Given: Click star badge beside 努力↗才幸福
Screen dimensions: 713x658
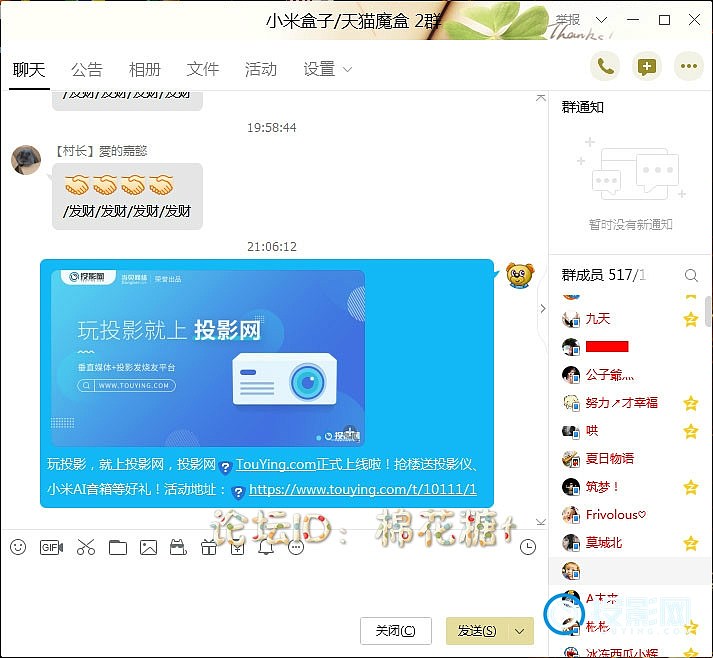Looking at the screenshot, I should [691, 403].
